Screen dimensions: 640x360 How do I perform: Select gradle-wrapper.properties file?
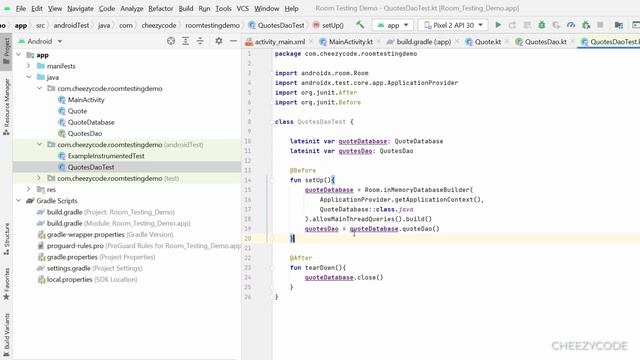coord(105,235)
